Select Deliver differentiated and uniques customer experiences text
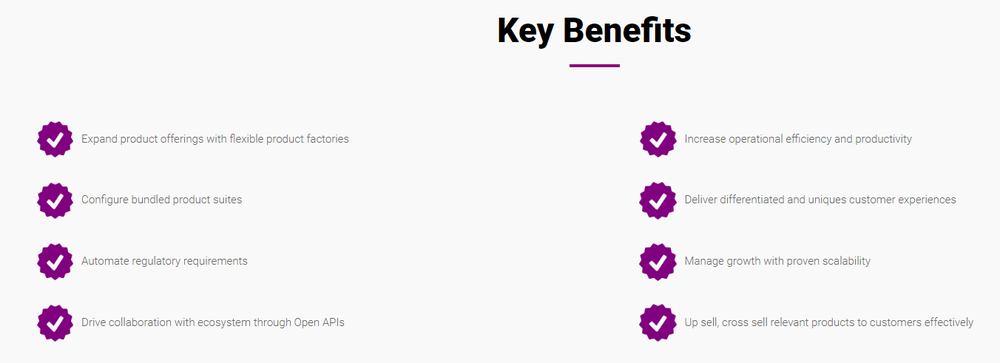The width and height of the screenshot is (1000, 363). pyautogui.click(x=820, y=200)
